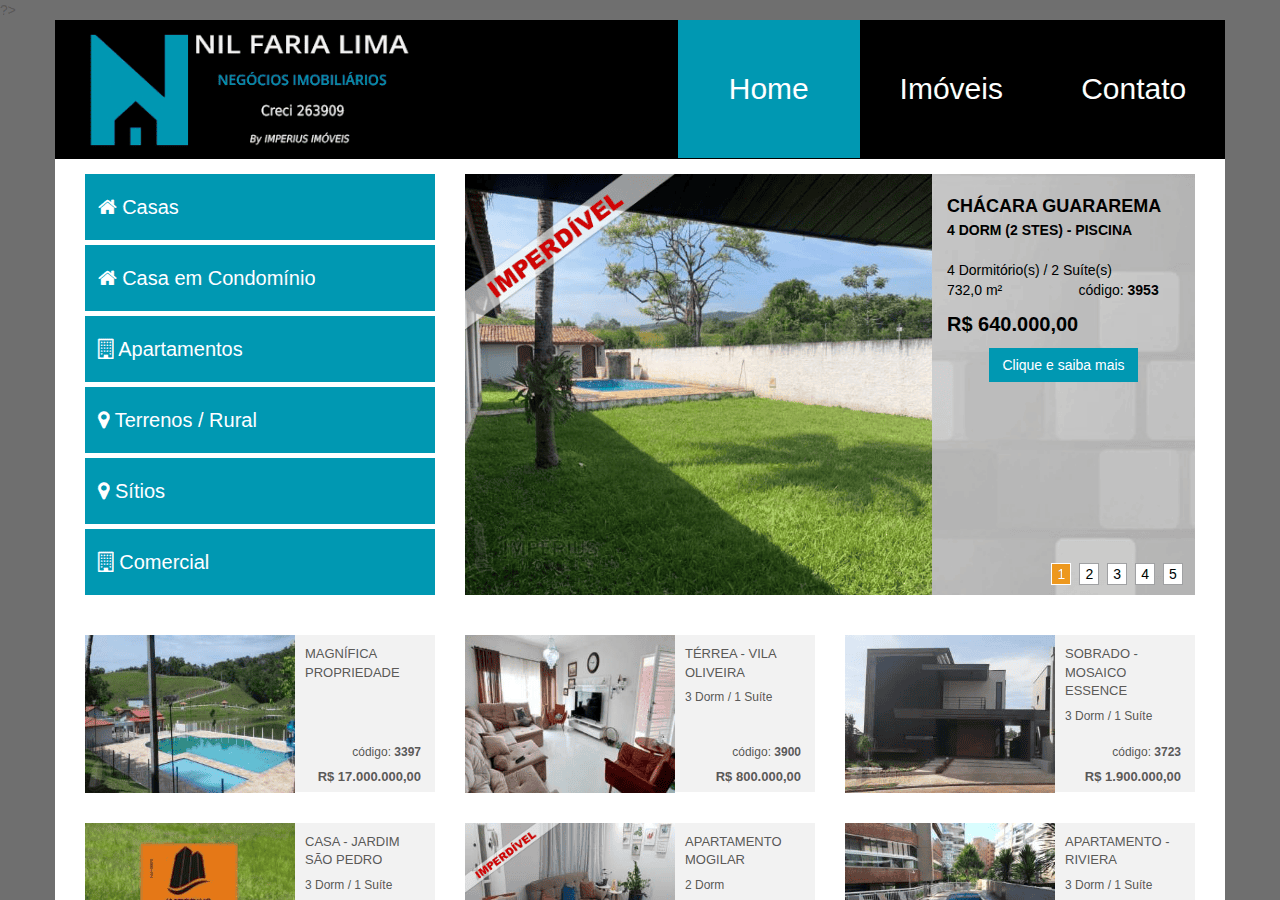Click the código 3900 label
This screenshot has width=1280, height=900.
[766, 752]
